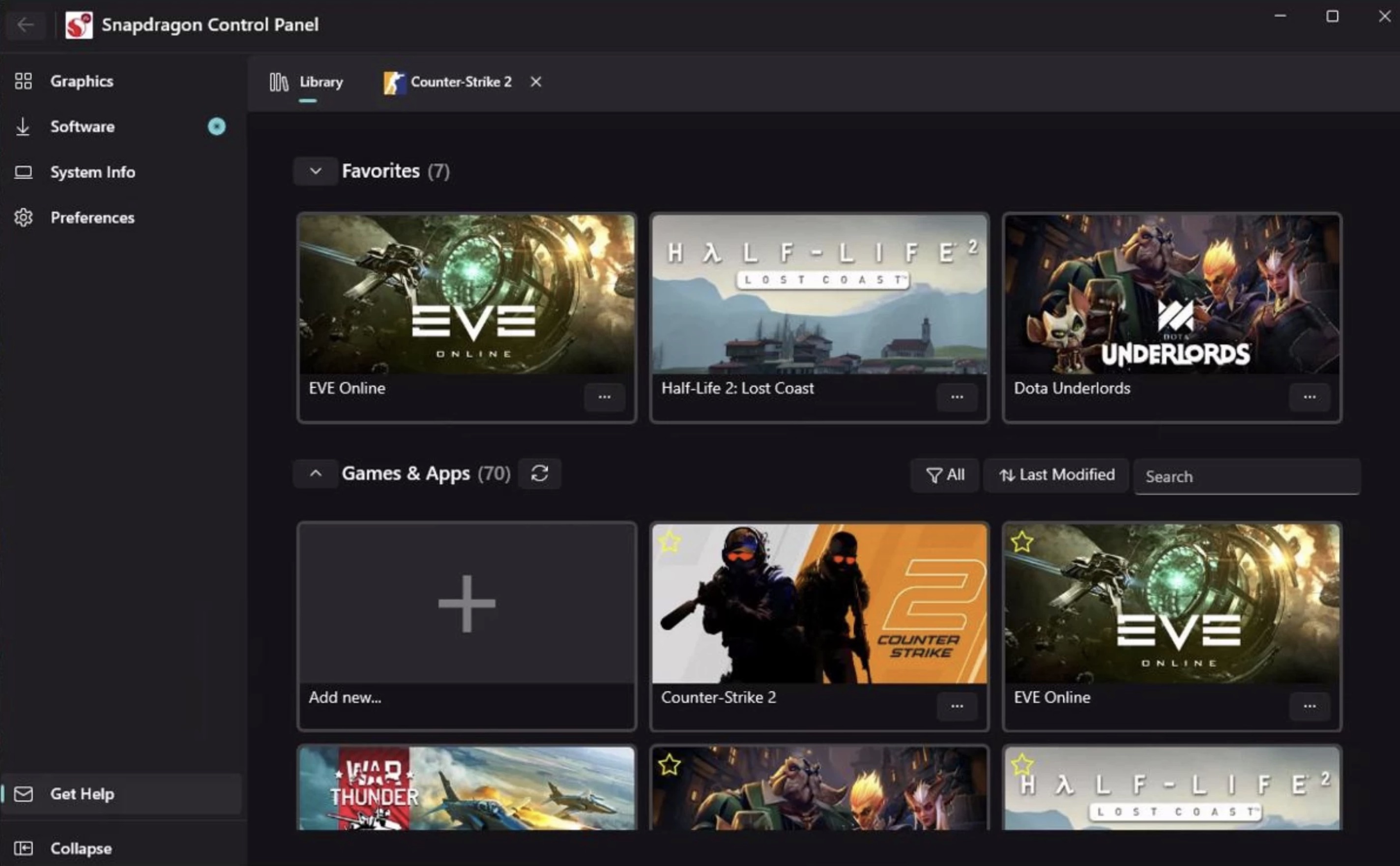This screenshot has width=1400, height=866.
Task: Click the Get Help mail icon
Action: [24, 794]
